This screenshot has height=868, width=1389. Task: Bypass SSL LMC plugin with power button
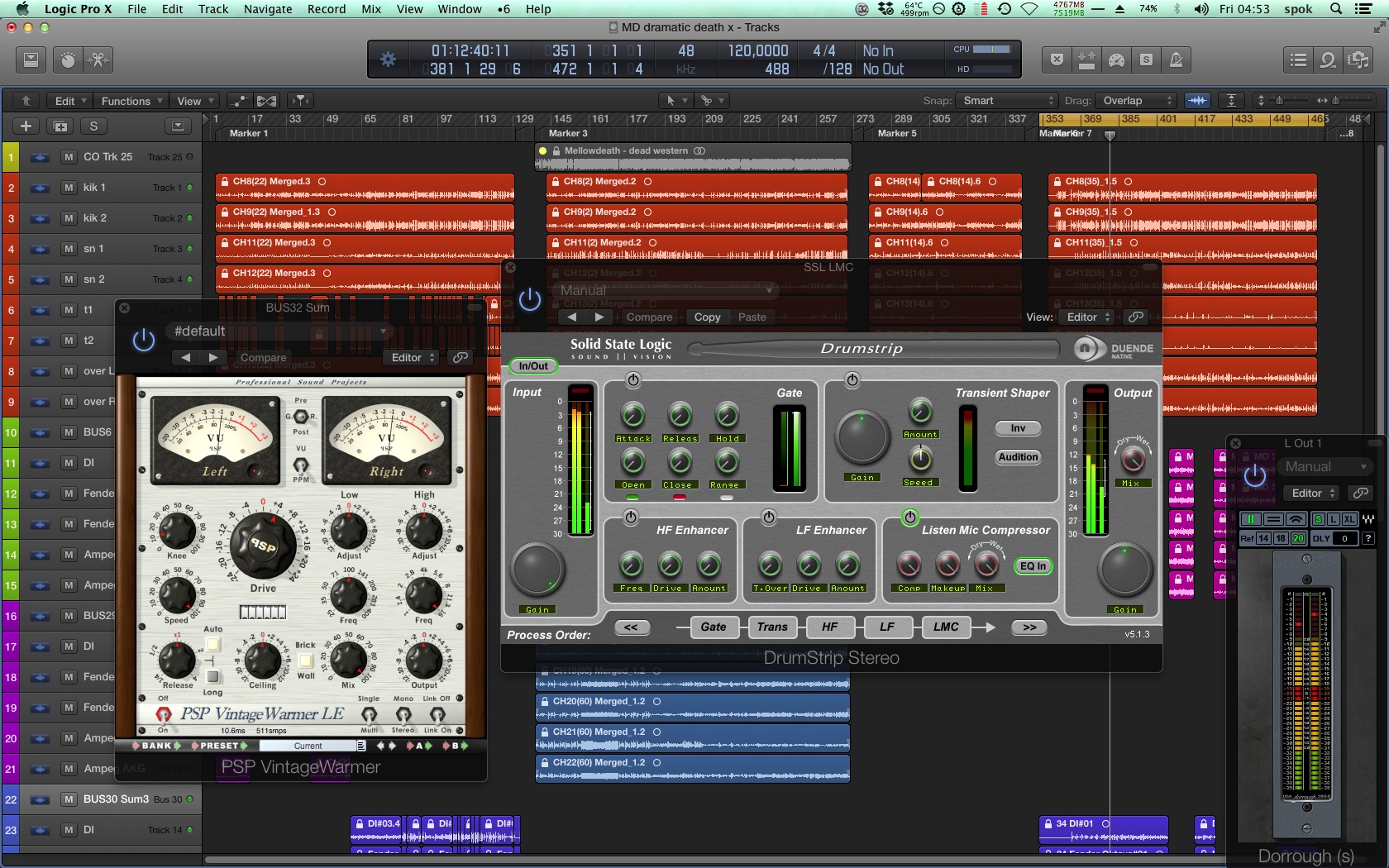pos(530,300)
